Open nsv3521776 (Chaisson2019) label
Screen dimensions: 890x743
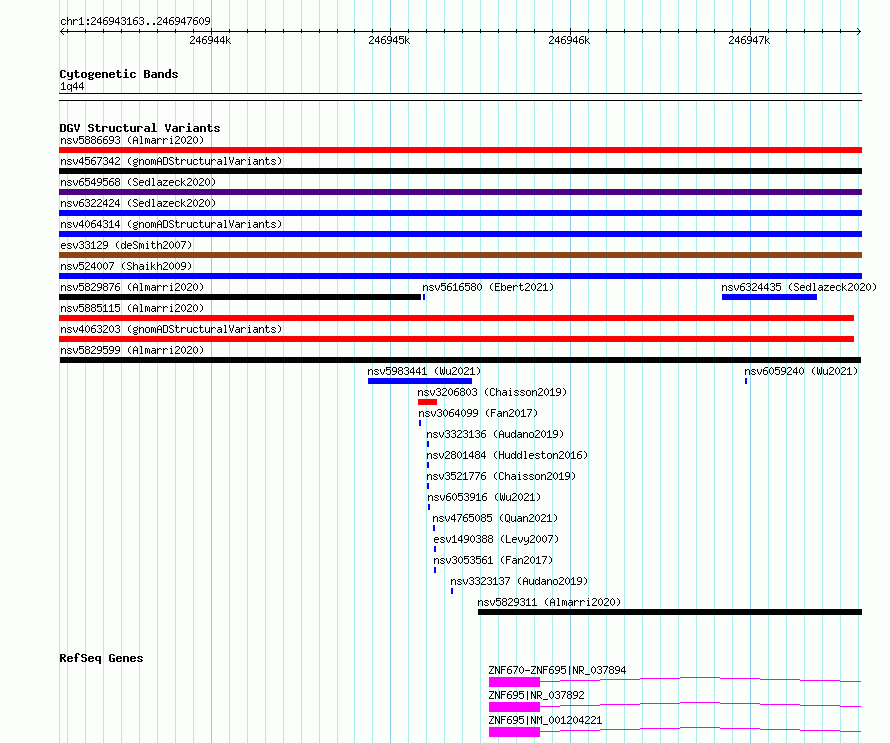[x=501, y=476]
